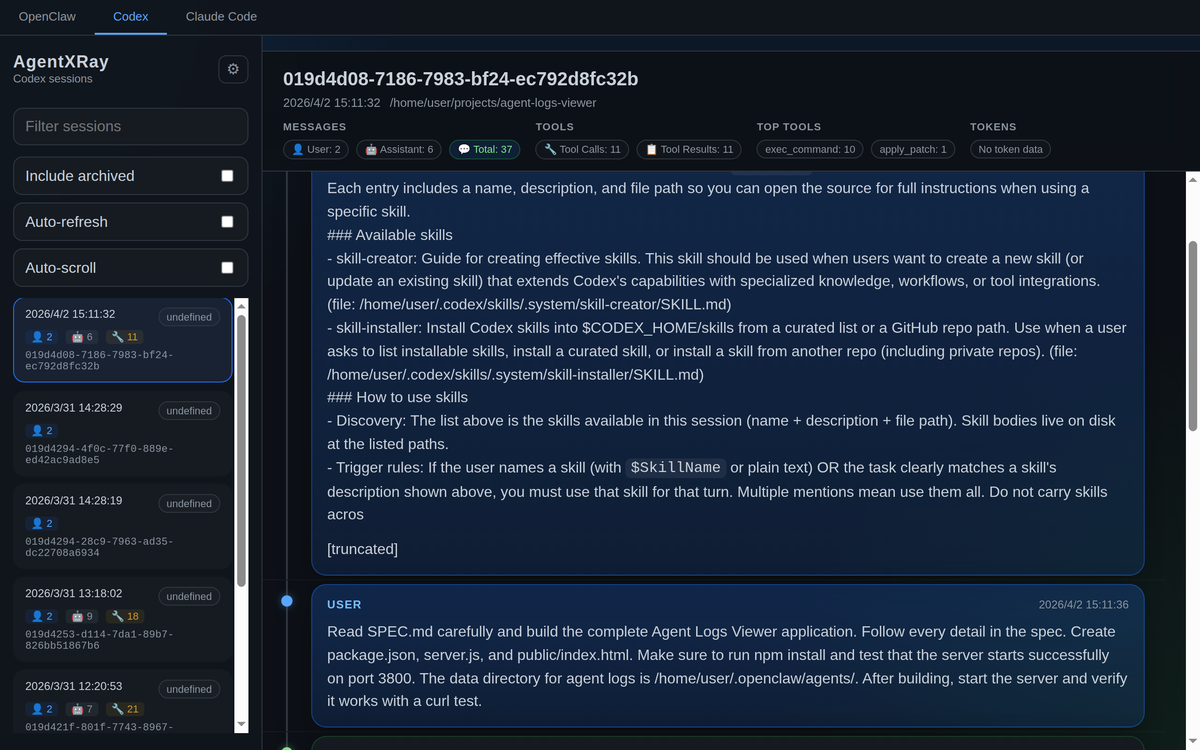Turn on the Auto-scroll checkbox
1200x750 pixels.
(x=227, y=268)
